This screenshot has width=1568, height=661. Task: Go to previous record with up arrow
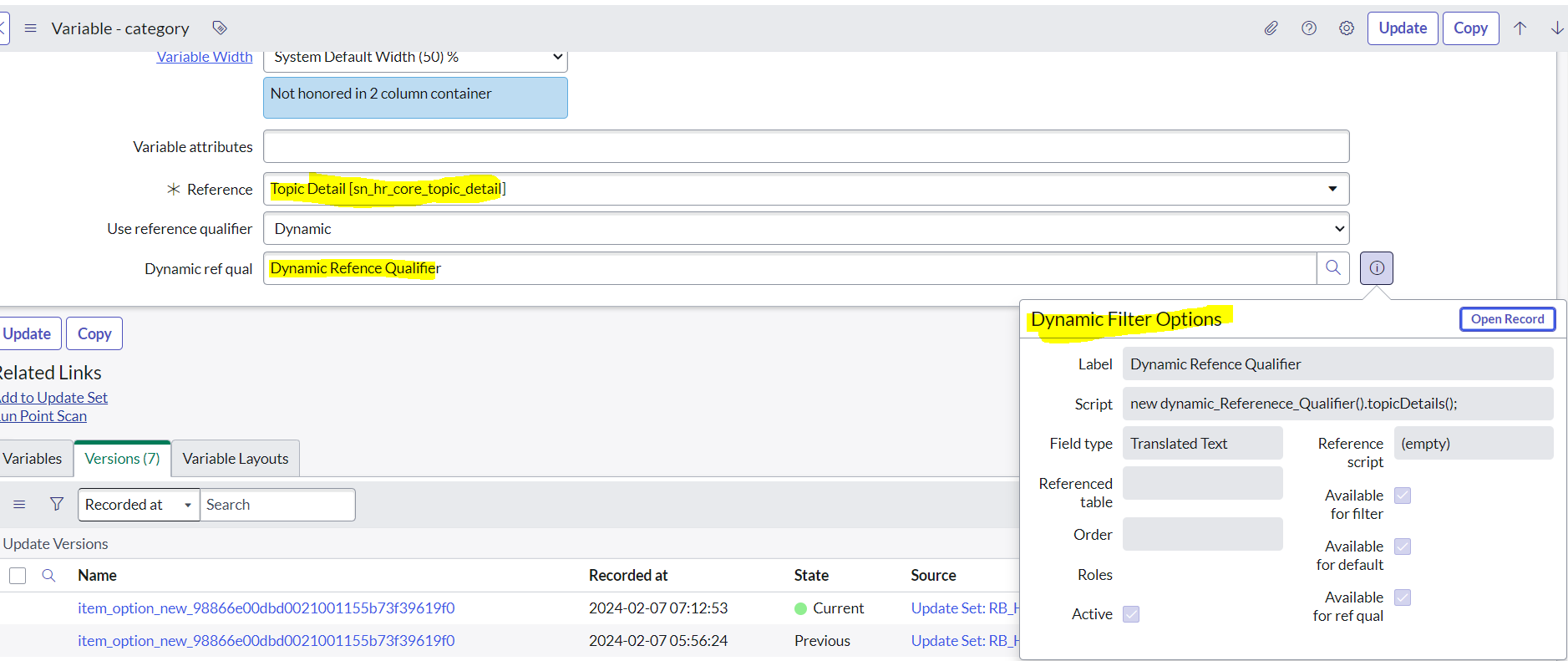pos(1520,28)
